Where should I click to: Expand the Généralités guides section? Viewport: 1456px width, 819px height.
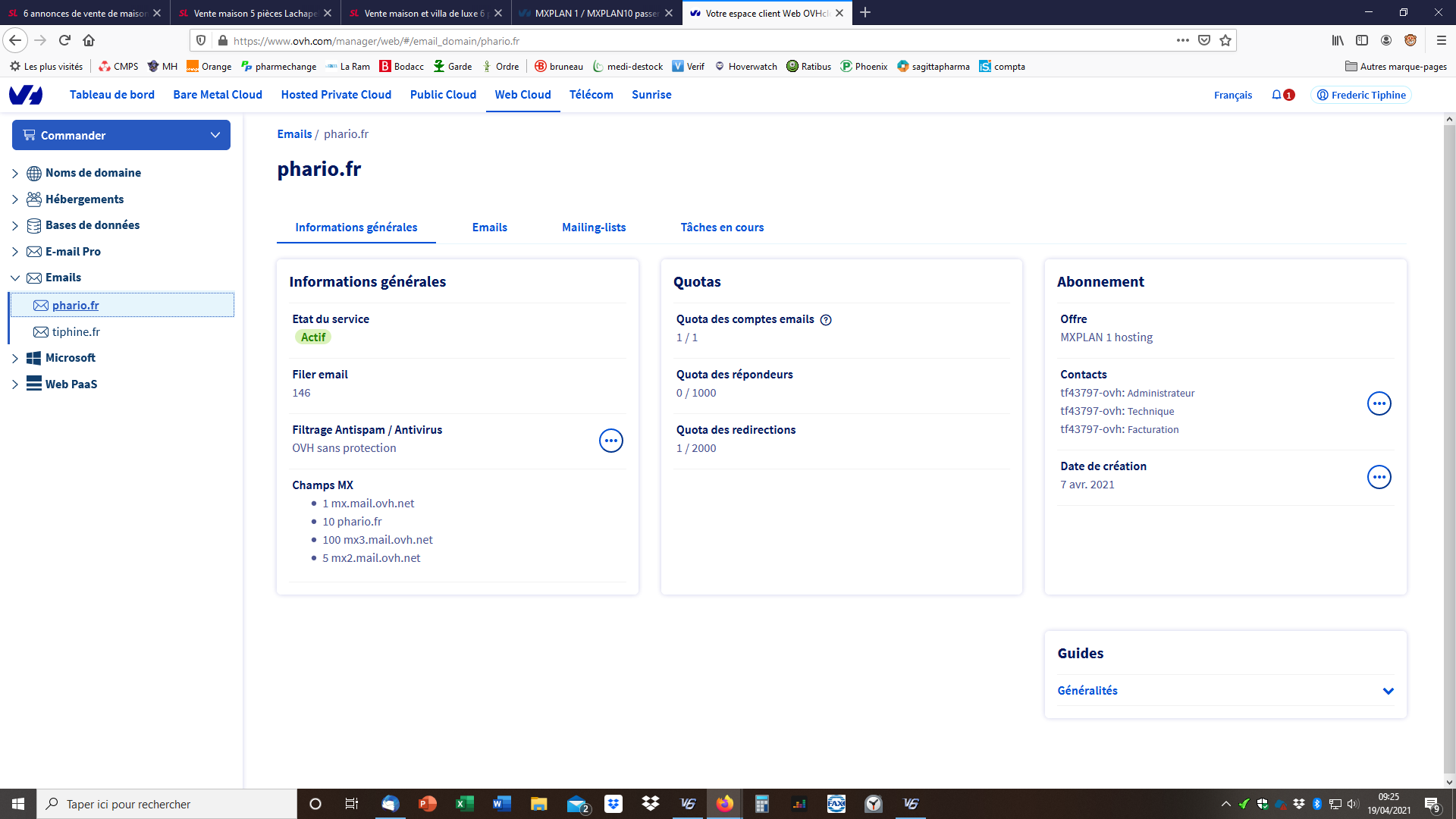tap(1388, 691)
